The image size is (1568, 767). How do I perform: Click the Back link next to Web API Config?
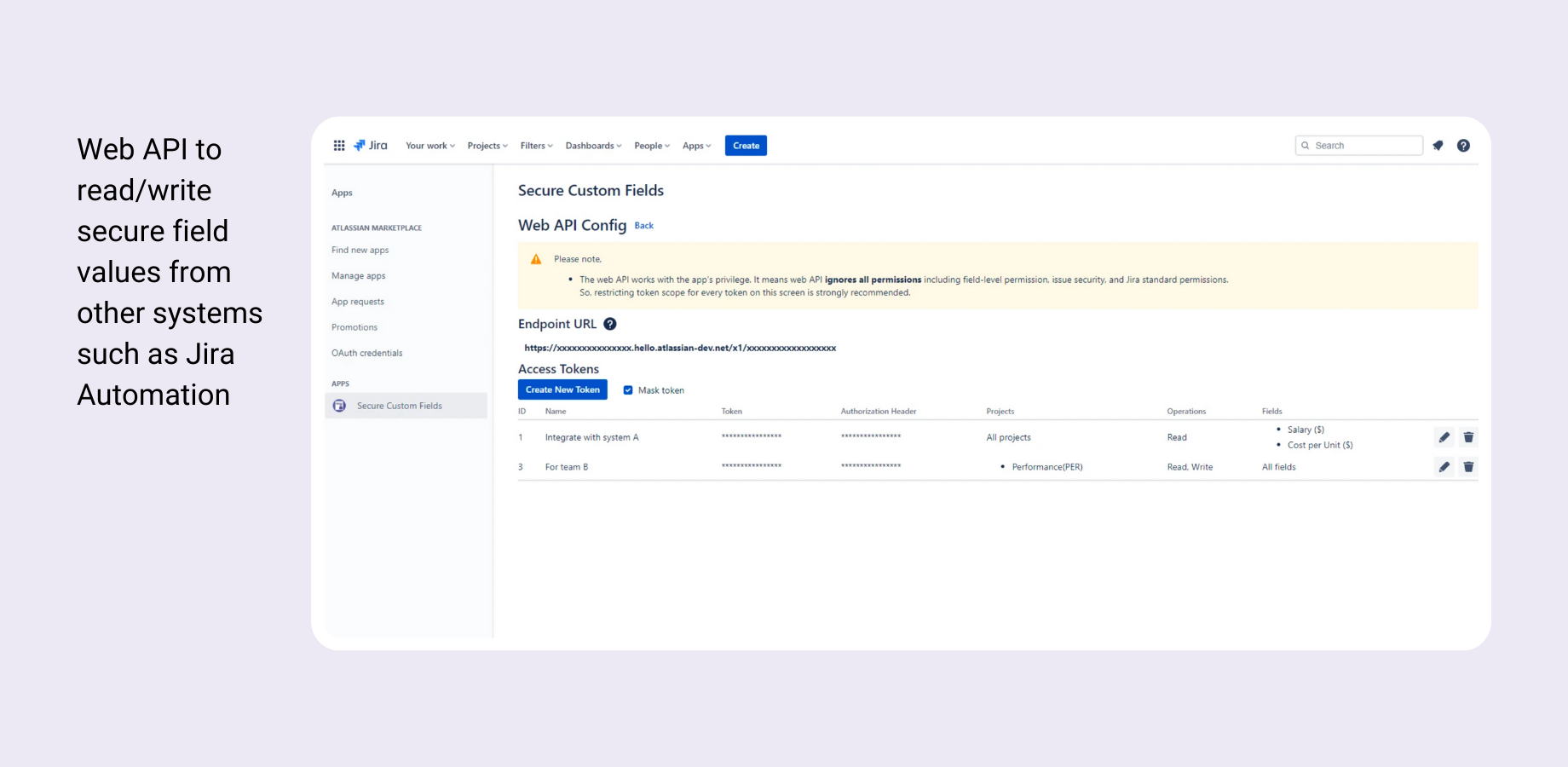643,225
